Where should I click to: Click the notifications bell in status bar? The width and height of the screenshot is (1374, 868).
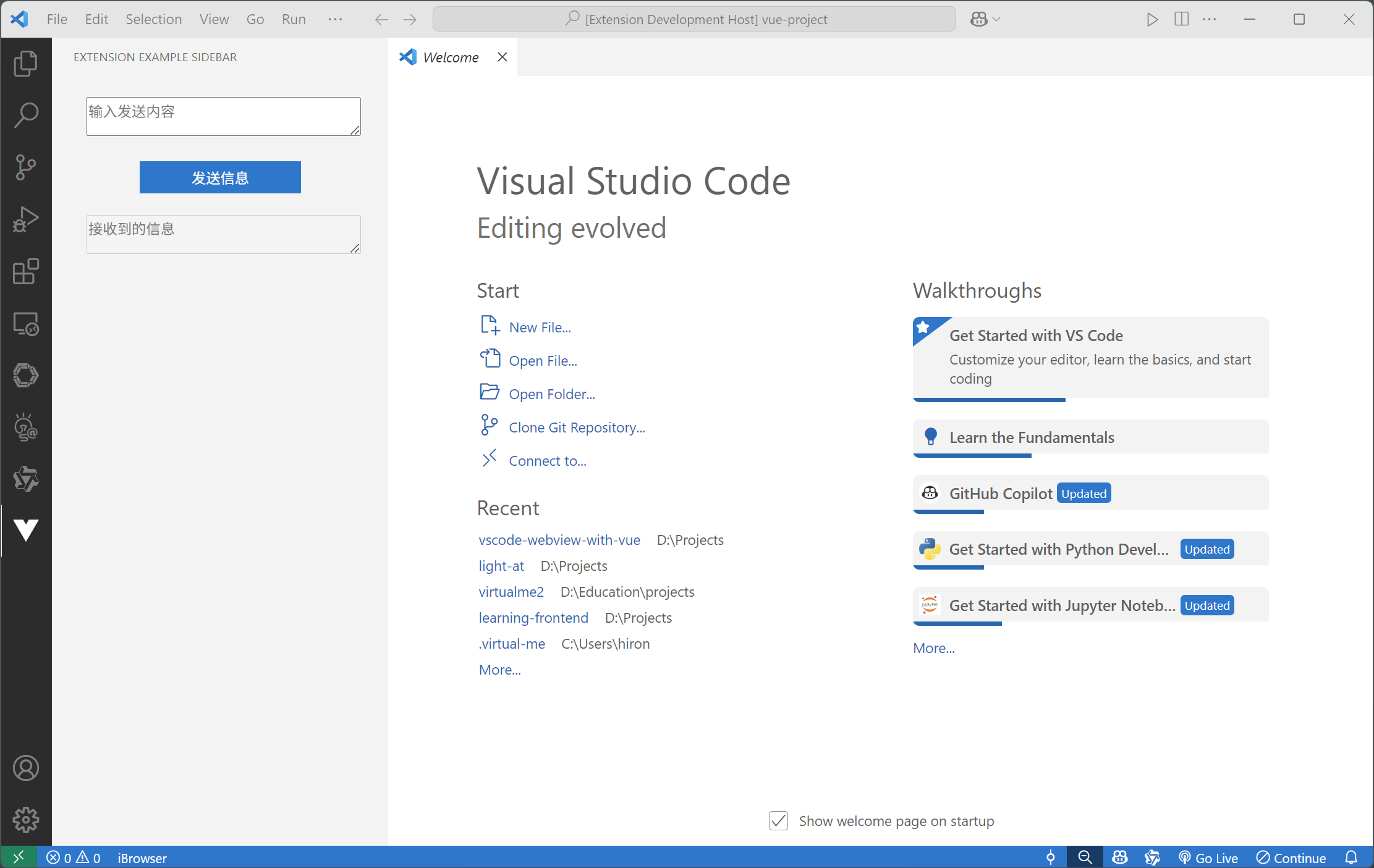1351,857
